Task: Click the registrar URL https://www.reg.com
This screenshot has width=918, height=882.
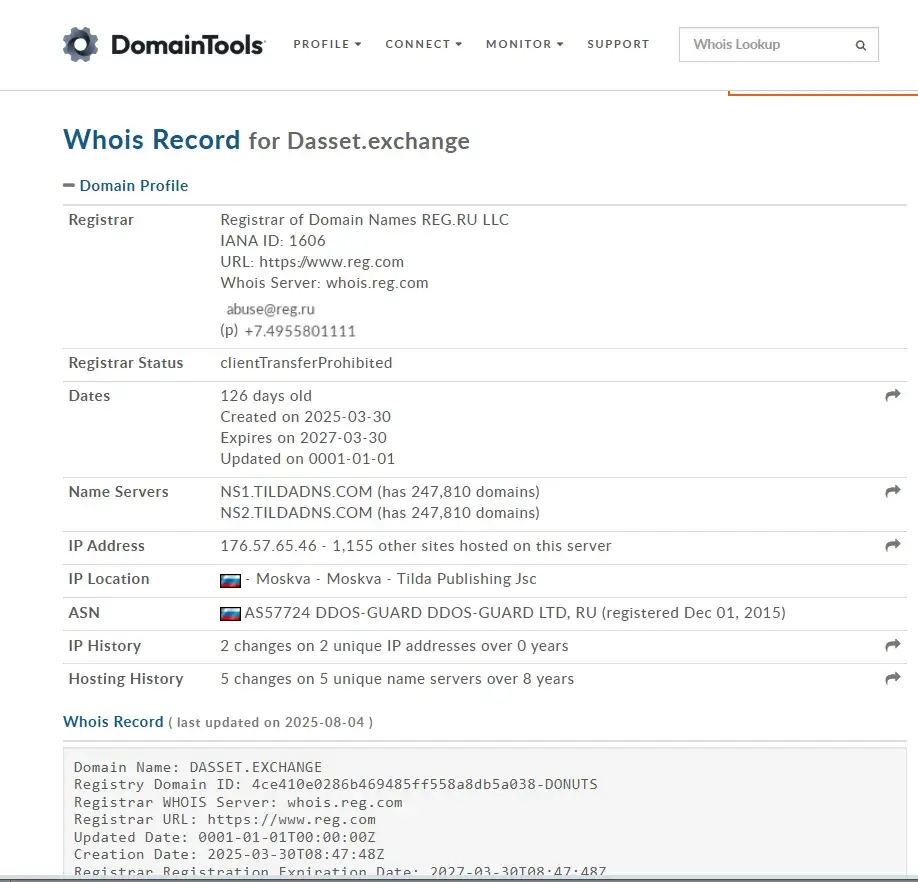Action: pyautogui.click(x=331, y=262)
